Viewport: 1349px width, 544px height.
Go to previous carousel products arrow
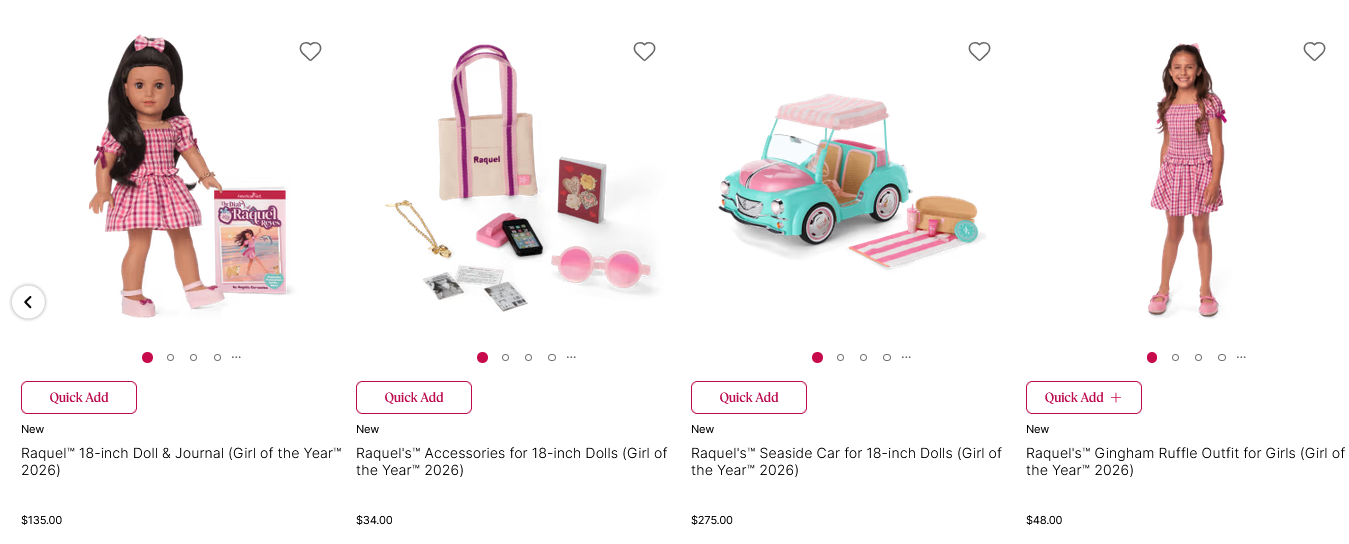(28, 301)
